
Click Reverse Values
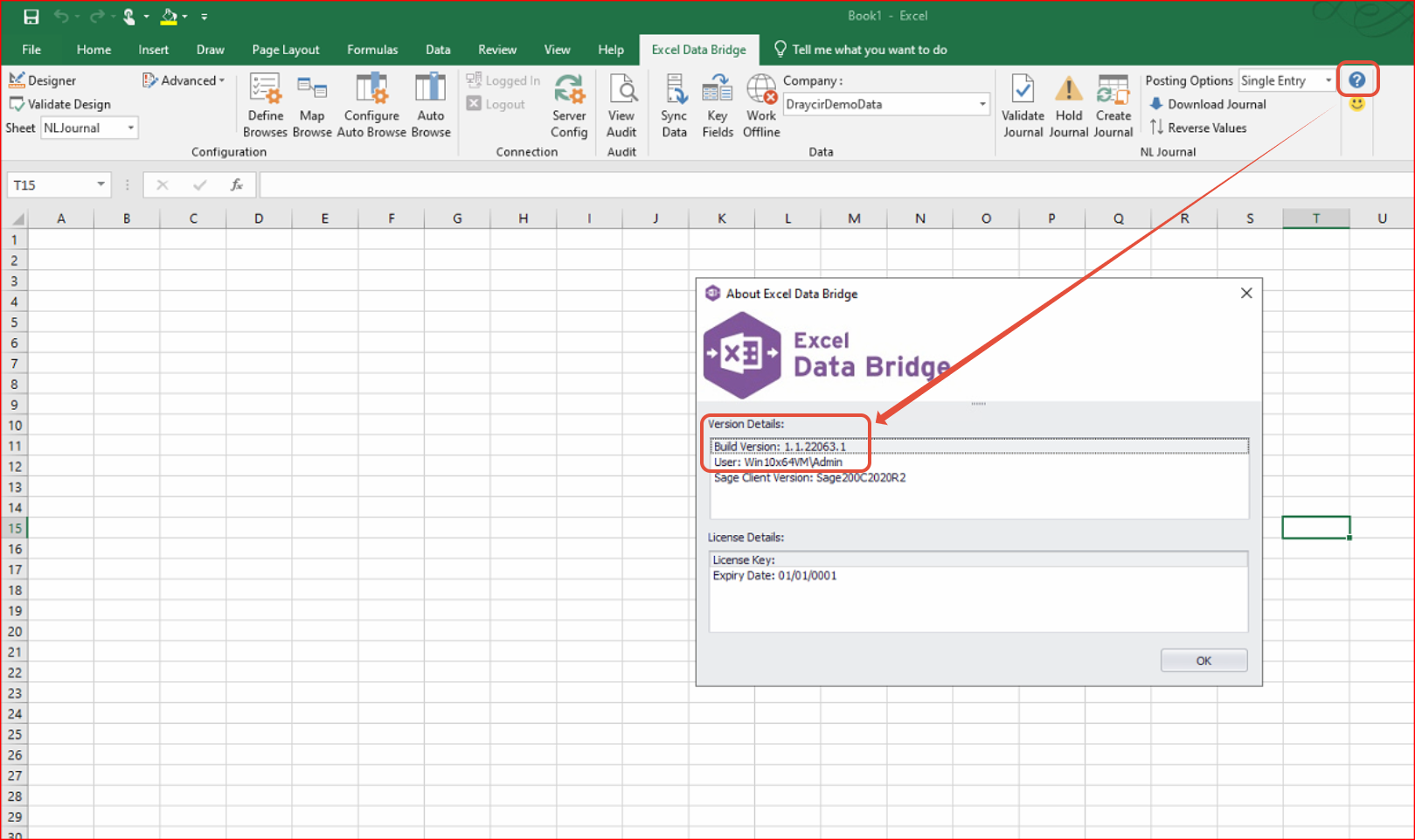(x=1197, y=128)
